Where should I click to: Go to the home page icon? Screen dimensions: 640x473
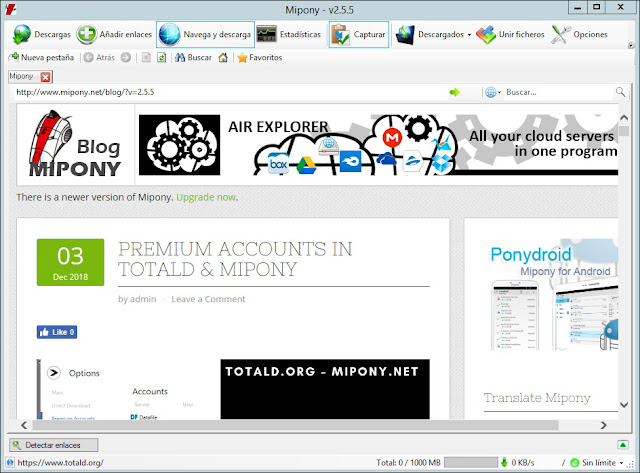click(x=223, y=58)
